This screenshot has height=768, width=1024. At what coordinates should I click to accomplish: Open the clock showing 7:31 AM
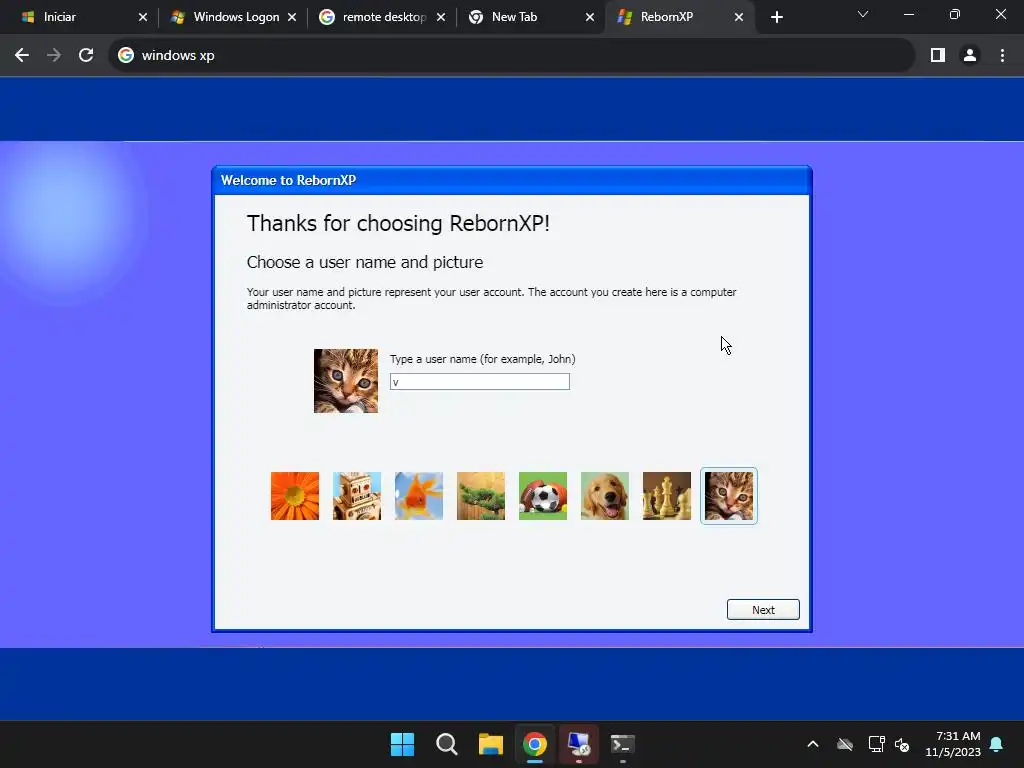953,744
